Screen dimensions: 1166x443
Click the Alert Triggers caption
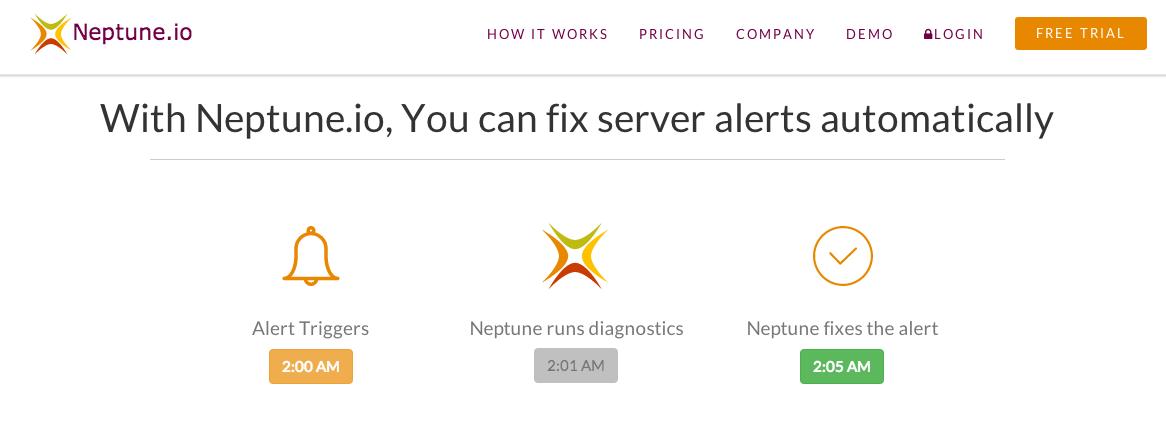310,329
